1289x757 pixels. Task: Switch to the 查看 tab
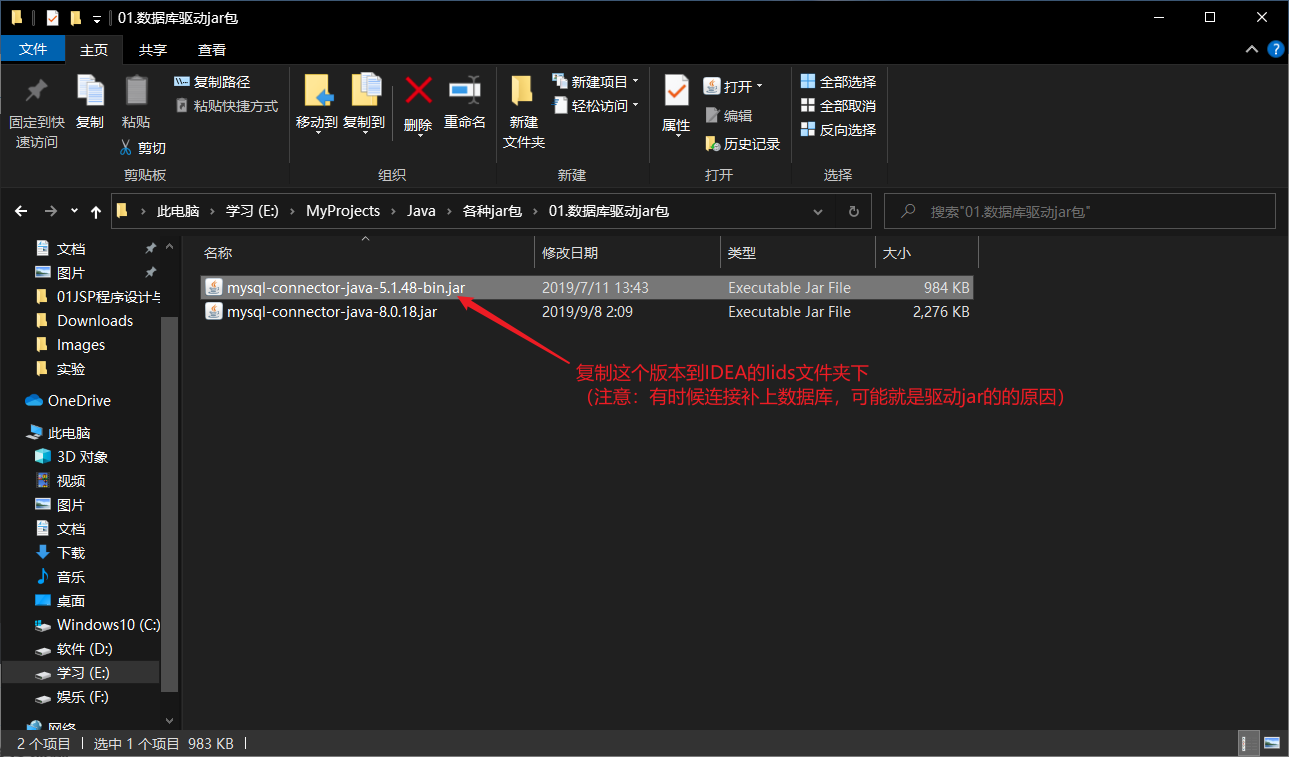coord(211,49)
